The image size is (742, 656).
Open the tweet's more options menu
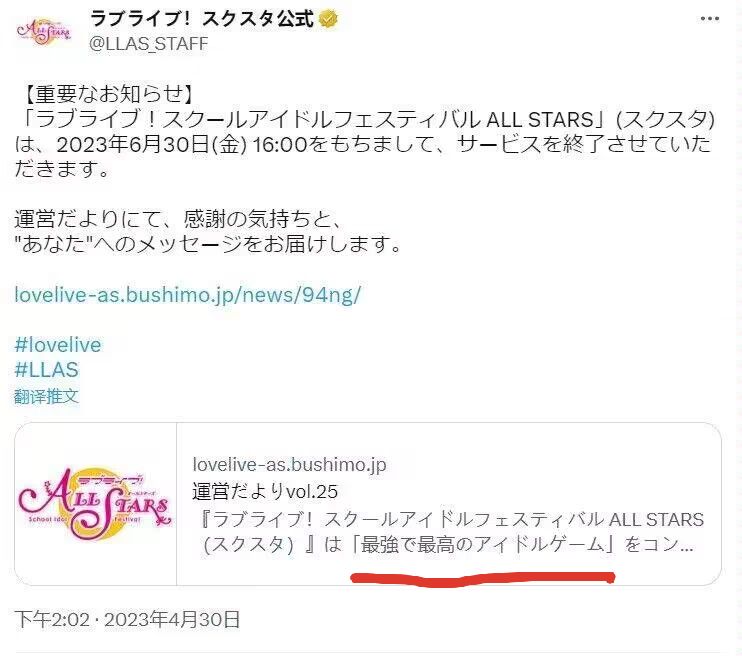(x=709, y=19)
